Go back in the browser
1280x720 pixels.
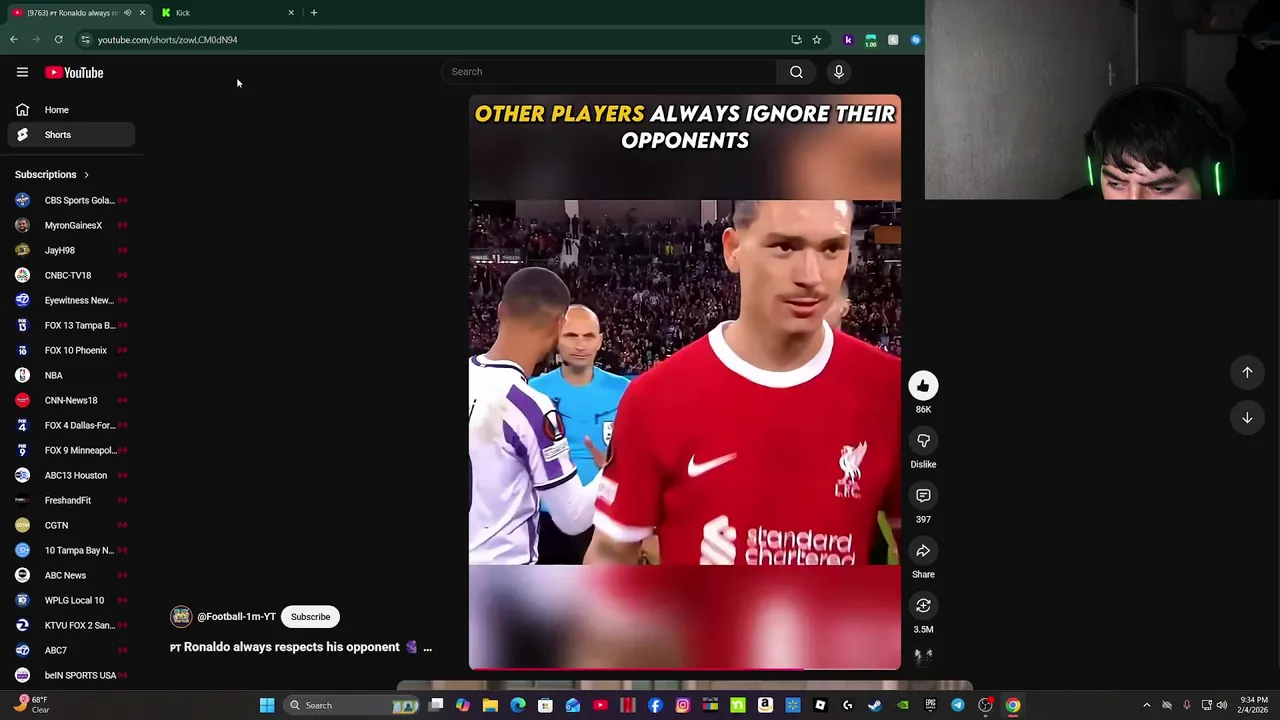(x=13, y=40)
